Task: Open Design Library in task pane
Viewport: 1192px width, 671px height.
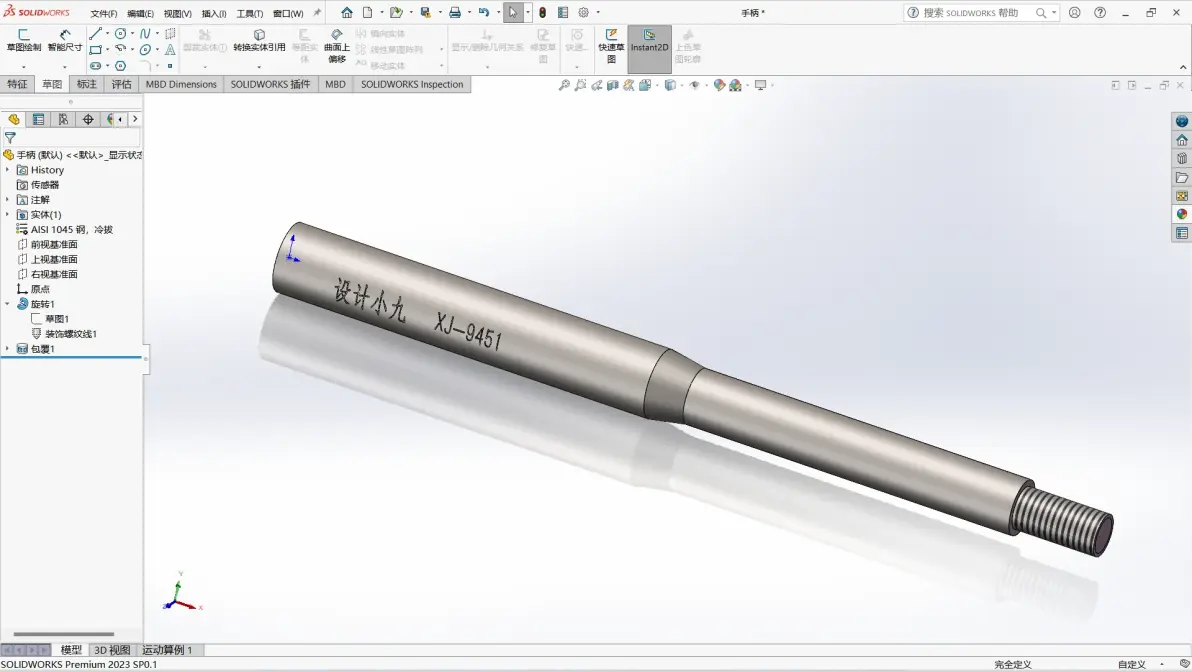Action: 1181,159
